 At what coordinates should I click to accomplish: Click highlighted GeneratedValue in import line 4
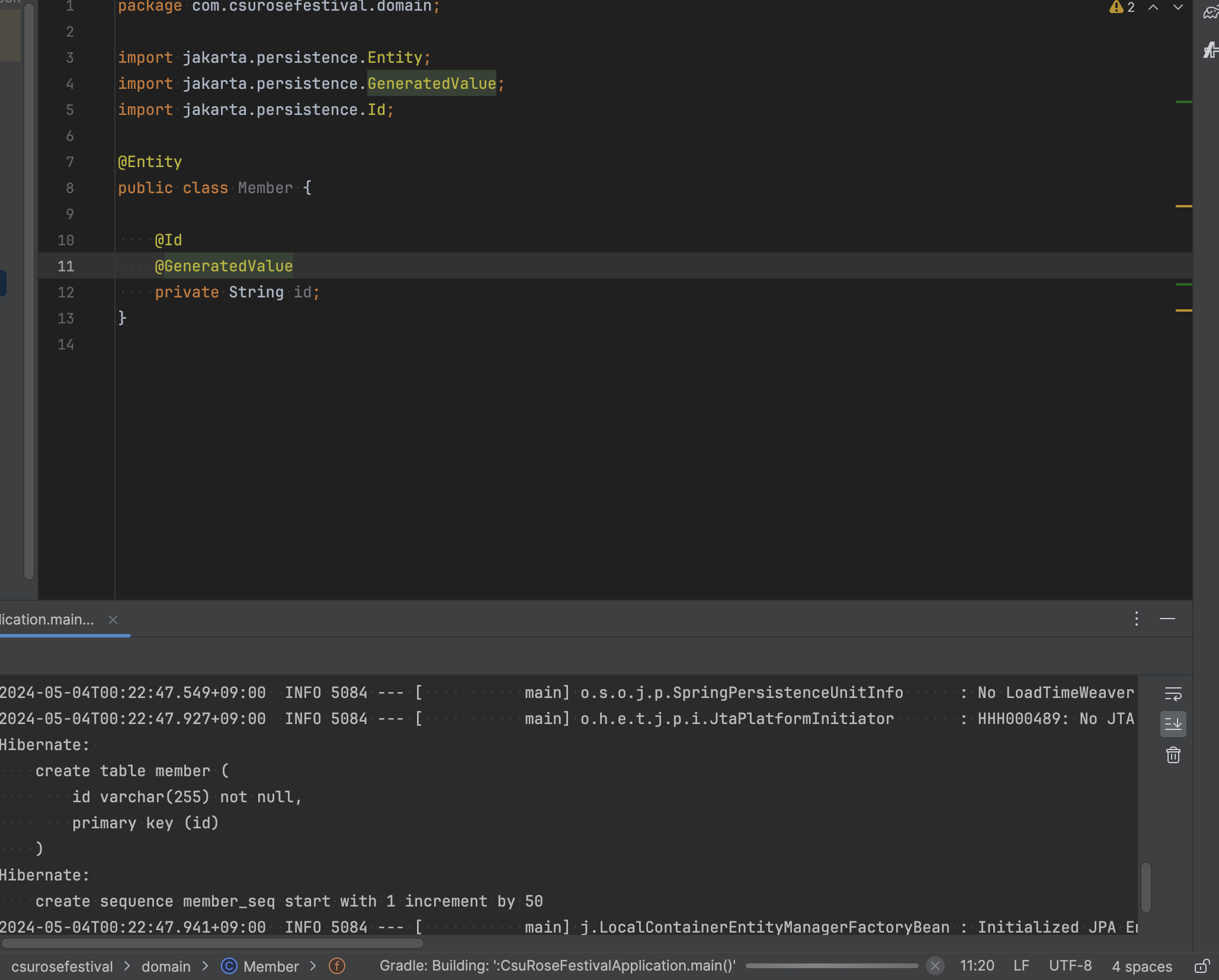[x=431, y=84]
